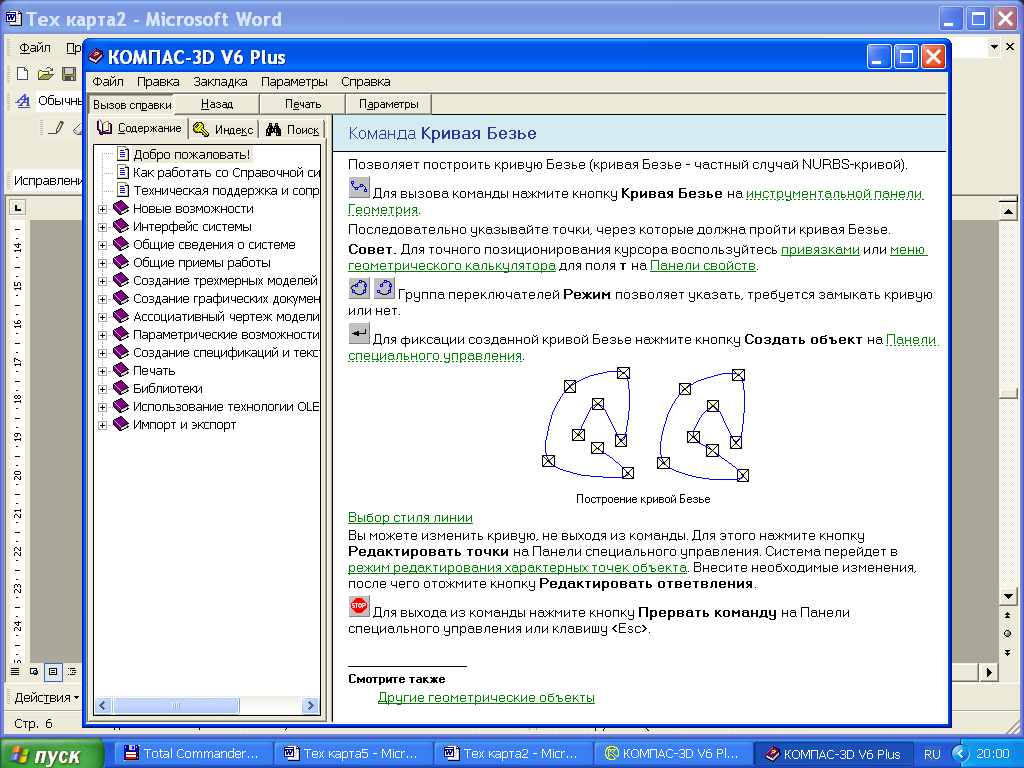Click the RU language indicator in tray
Screen dimensions: 1024x768
tap(932, 754)
